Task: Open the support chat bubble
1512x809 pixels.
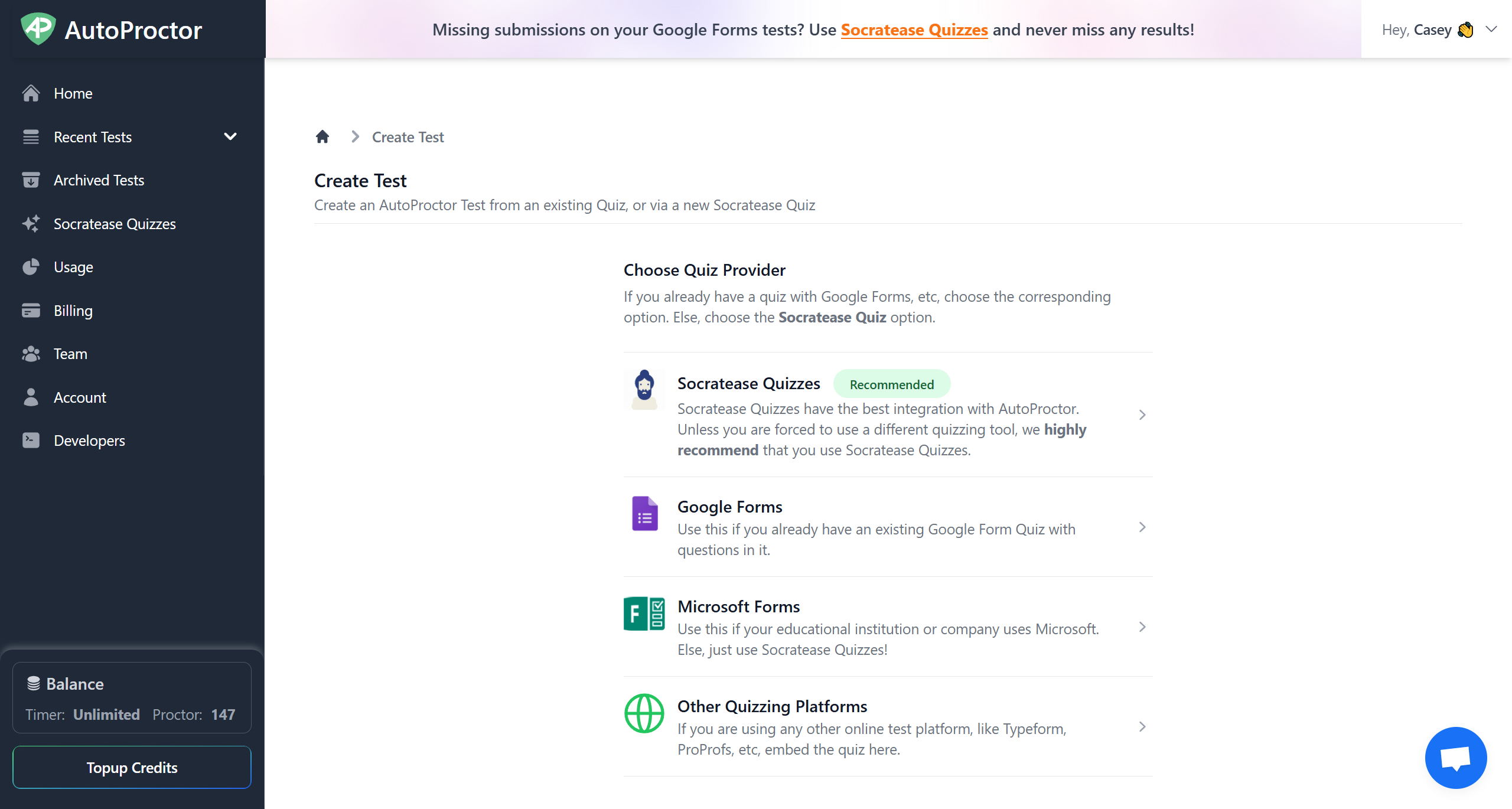Action: pyautogui.click(x=1455, y=758)
